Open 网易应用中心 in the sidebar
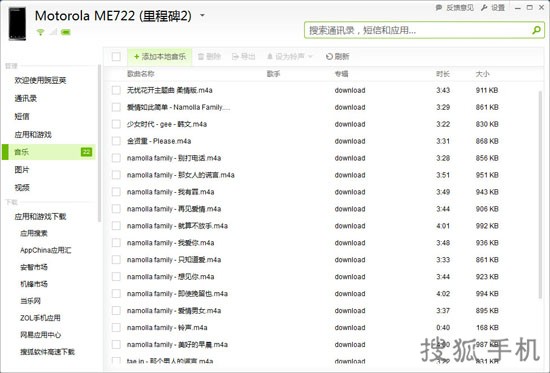 tap(40, 335)
